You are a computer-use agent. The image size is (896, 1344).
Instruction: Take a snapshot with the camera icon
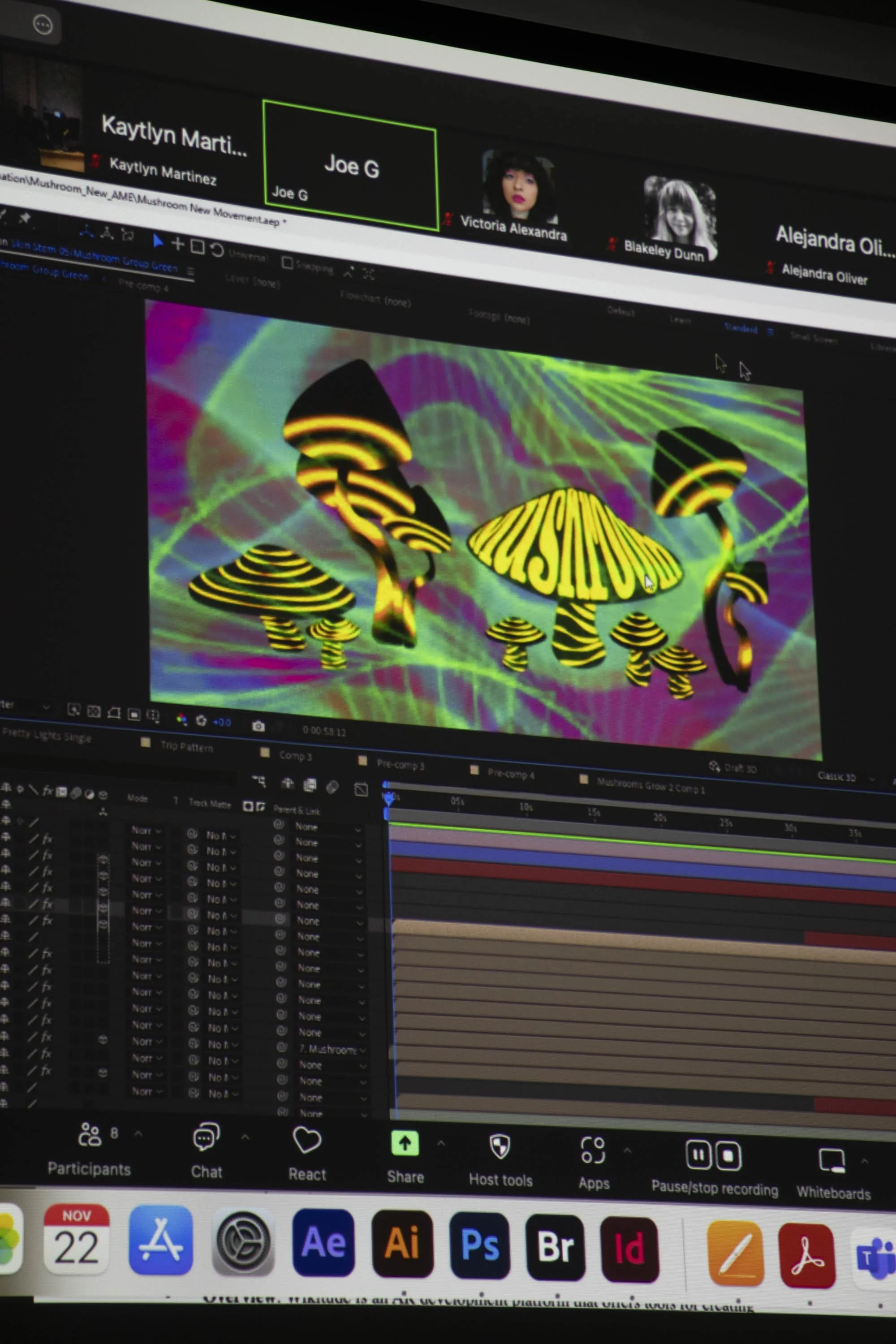point(258,726)
